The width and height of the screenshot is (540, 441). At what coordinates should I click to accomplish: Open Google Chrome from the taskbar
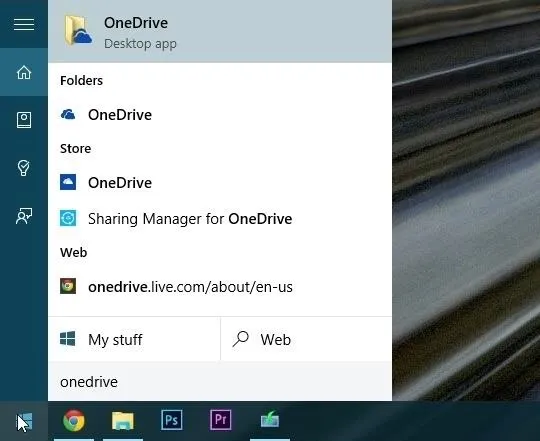click(x=74, y=421)
